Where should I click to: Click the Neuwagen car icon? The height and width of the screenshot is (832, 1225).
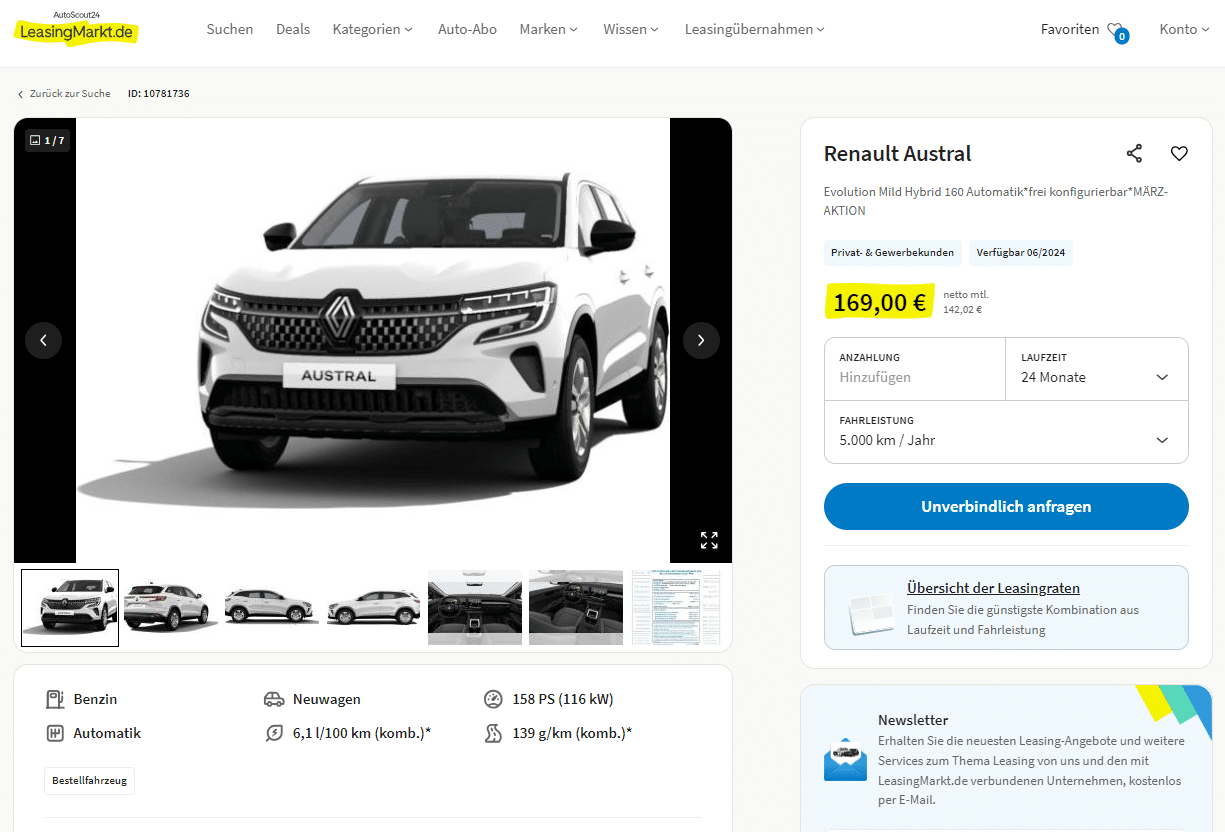[274, 699]
